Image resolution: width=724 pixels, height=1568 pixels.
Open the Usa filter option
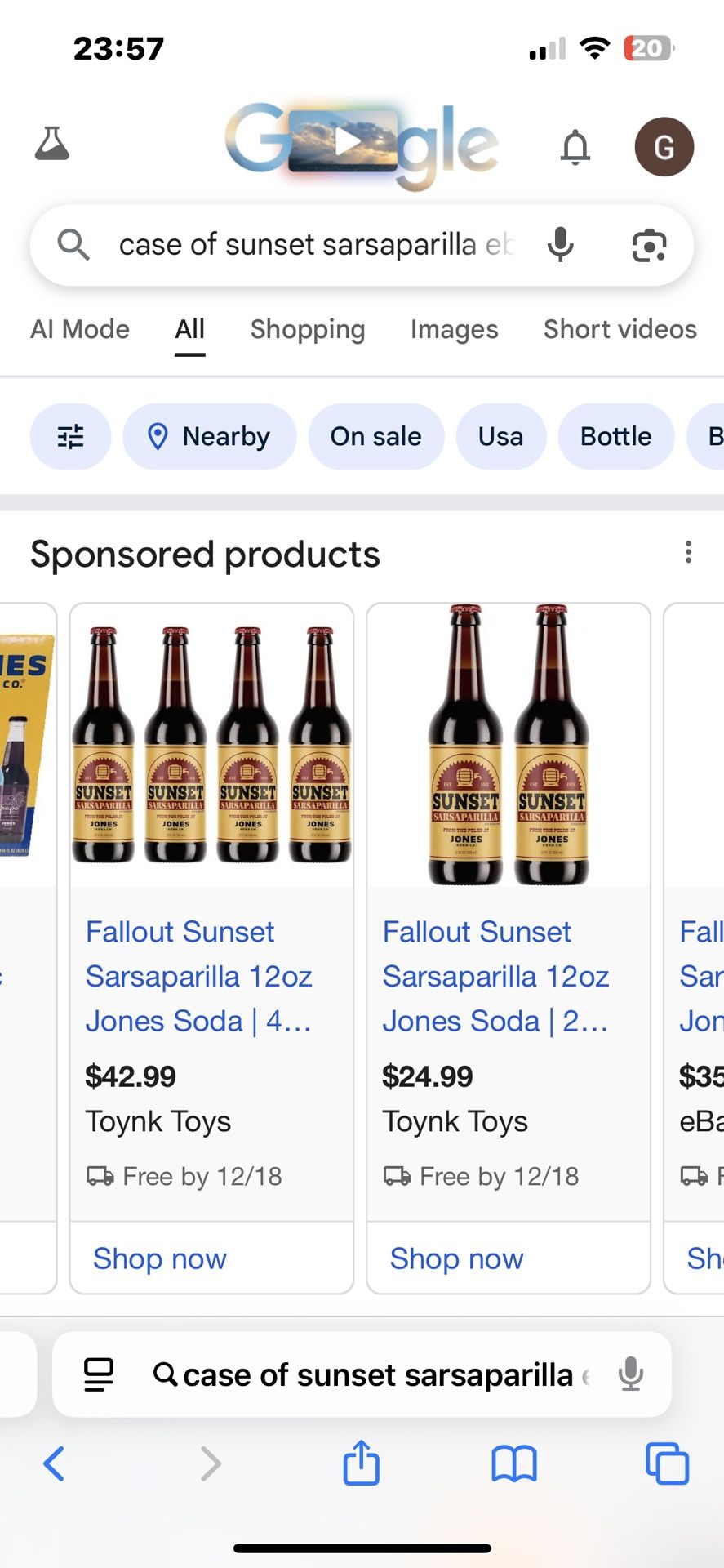[x=501, y=437]
